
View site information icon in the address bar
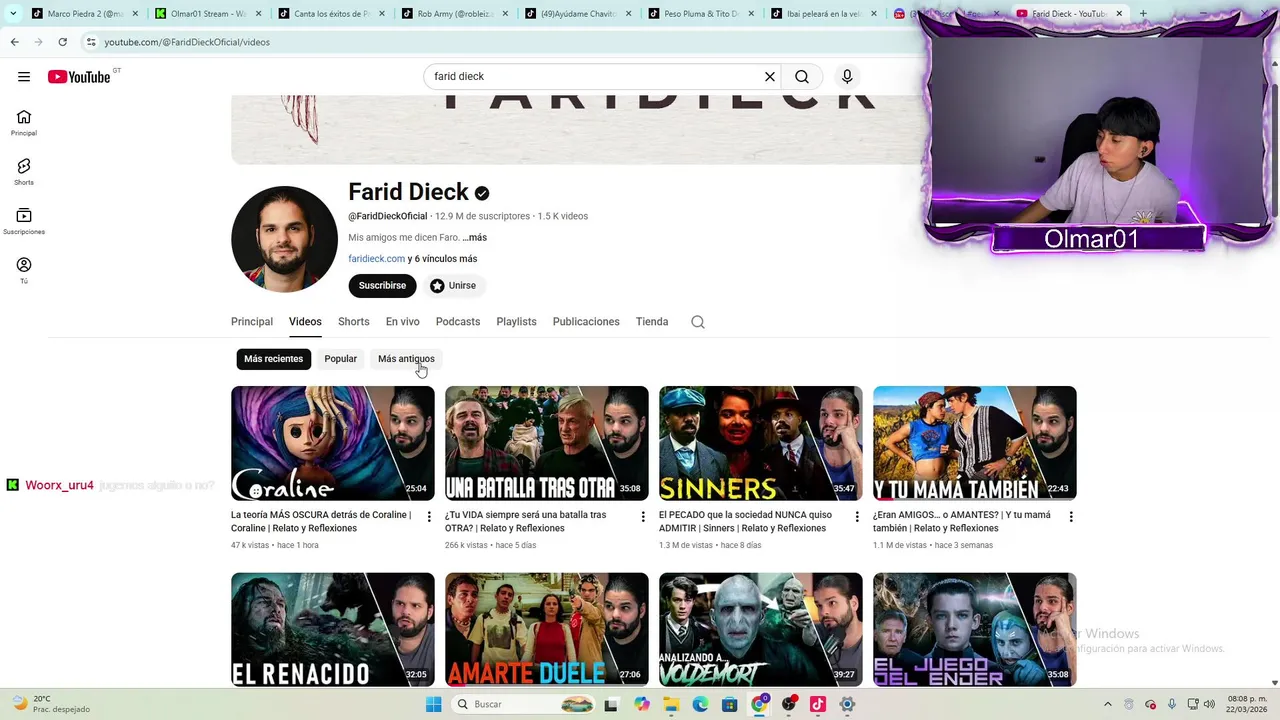pos(91,42)
